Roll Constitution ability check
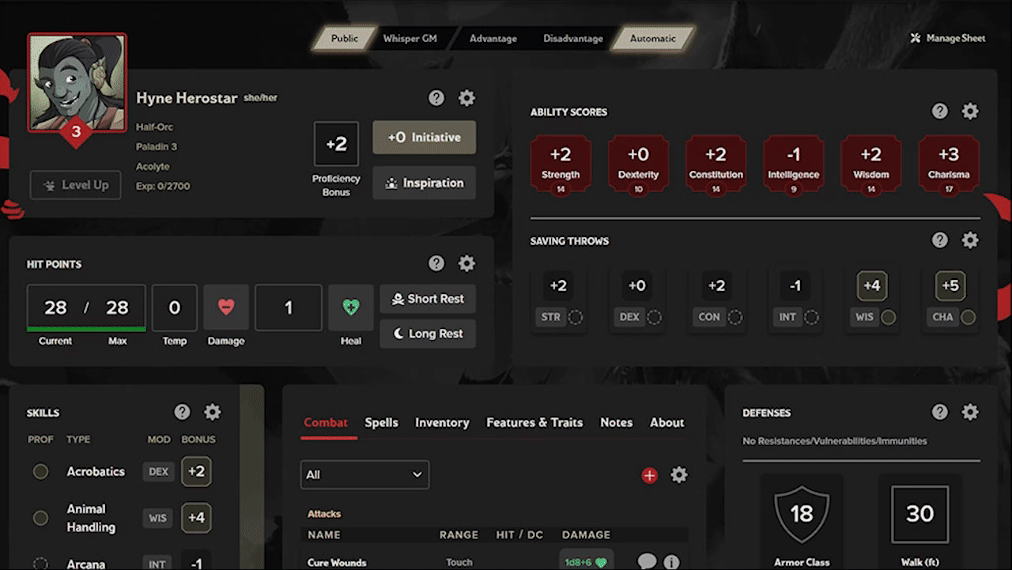Image resolution: width=1012 pixels, height=570 pixels. [716, 164]
